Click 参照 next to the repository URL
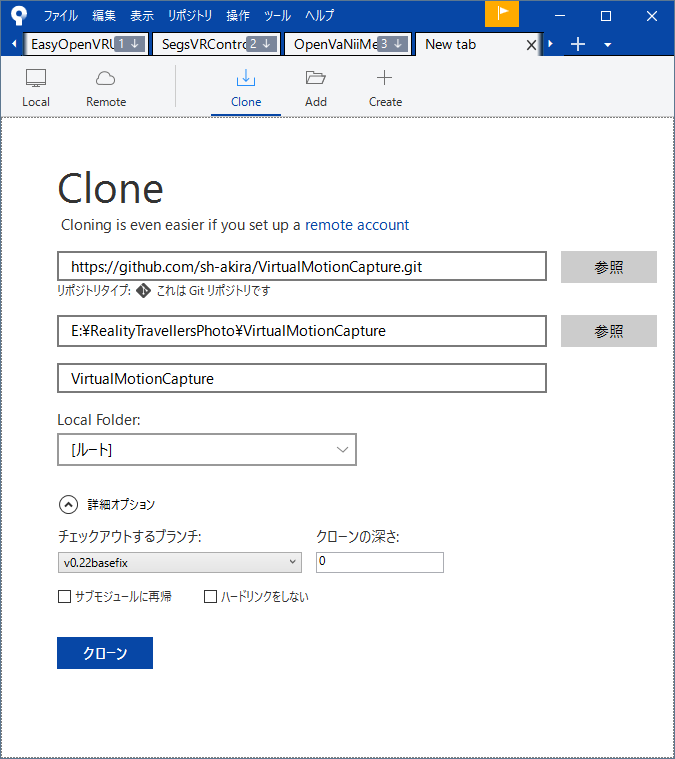The height and width of the screenshot is (759, 675). point(609,267)
